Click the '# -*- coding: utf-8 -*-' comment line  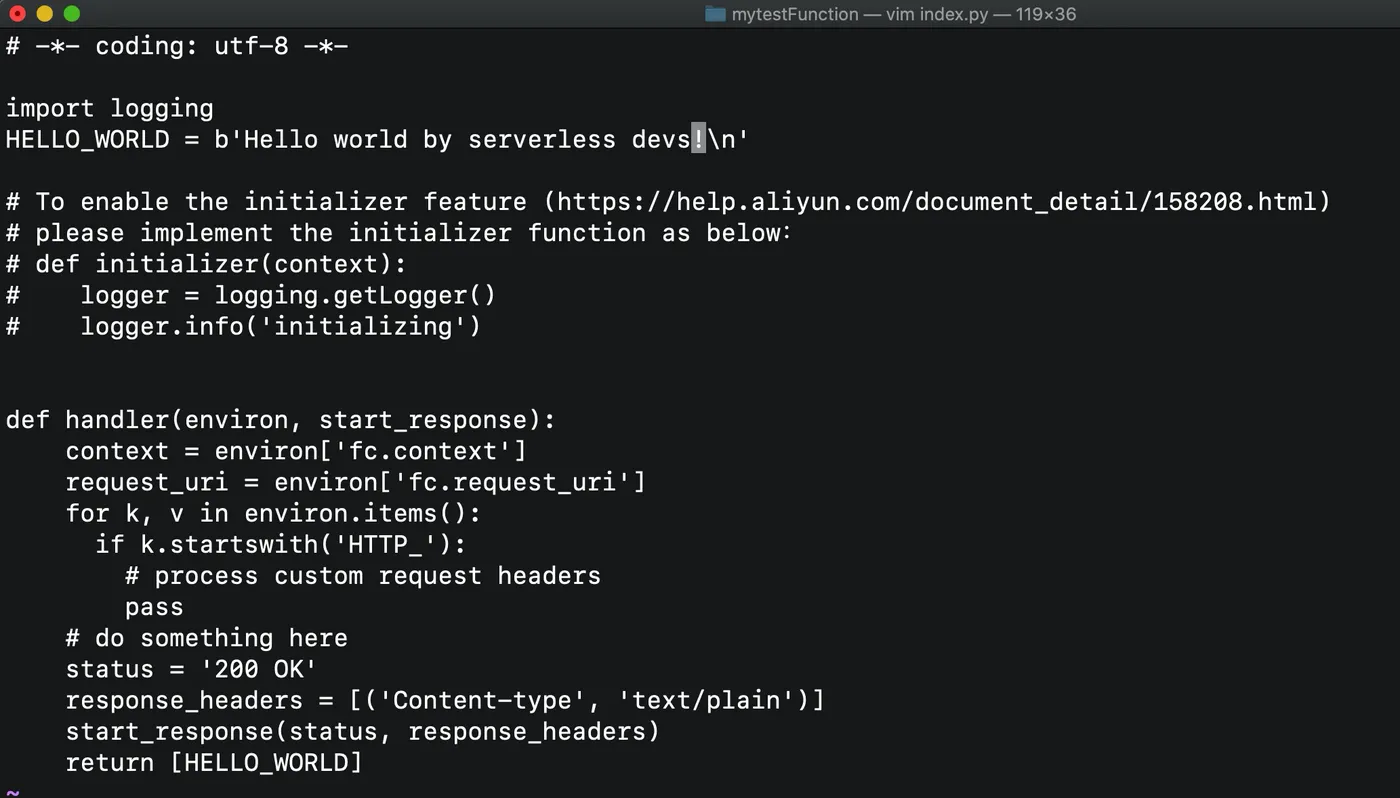coord(177,46)
